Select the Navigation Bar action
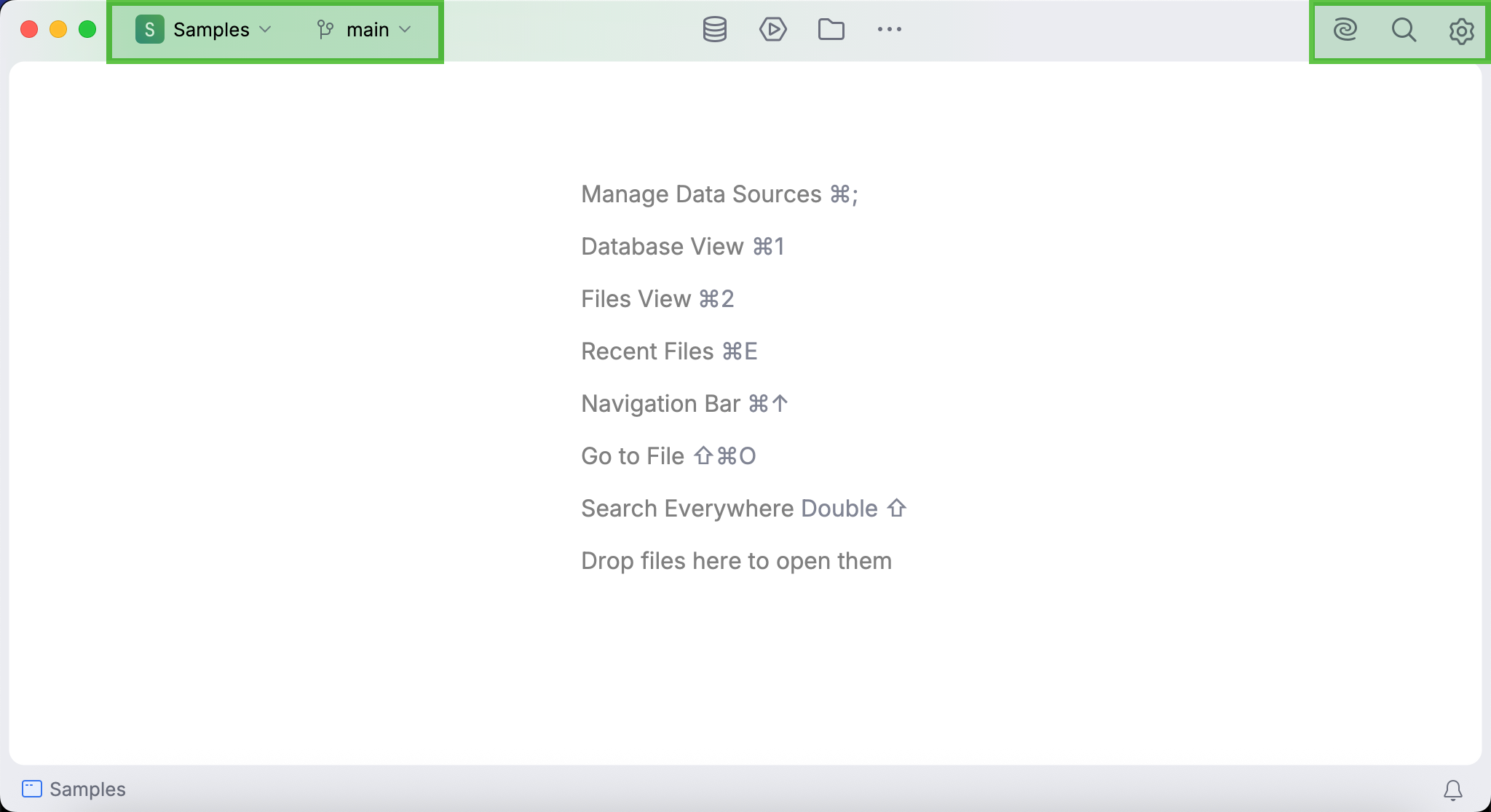This screenshot has width=1491, height=812. (683, 403)
